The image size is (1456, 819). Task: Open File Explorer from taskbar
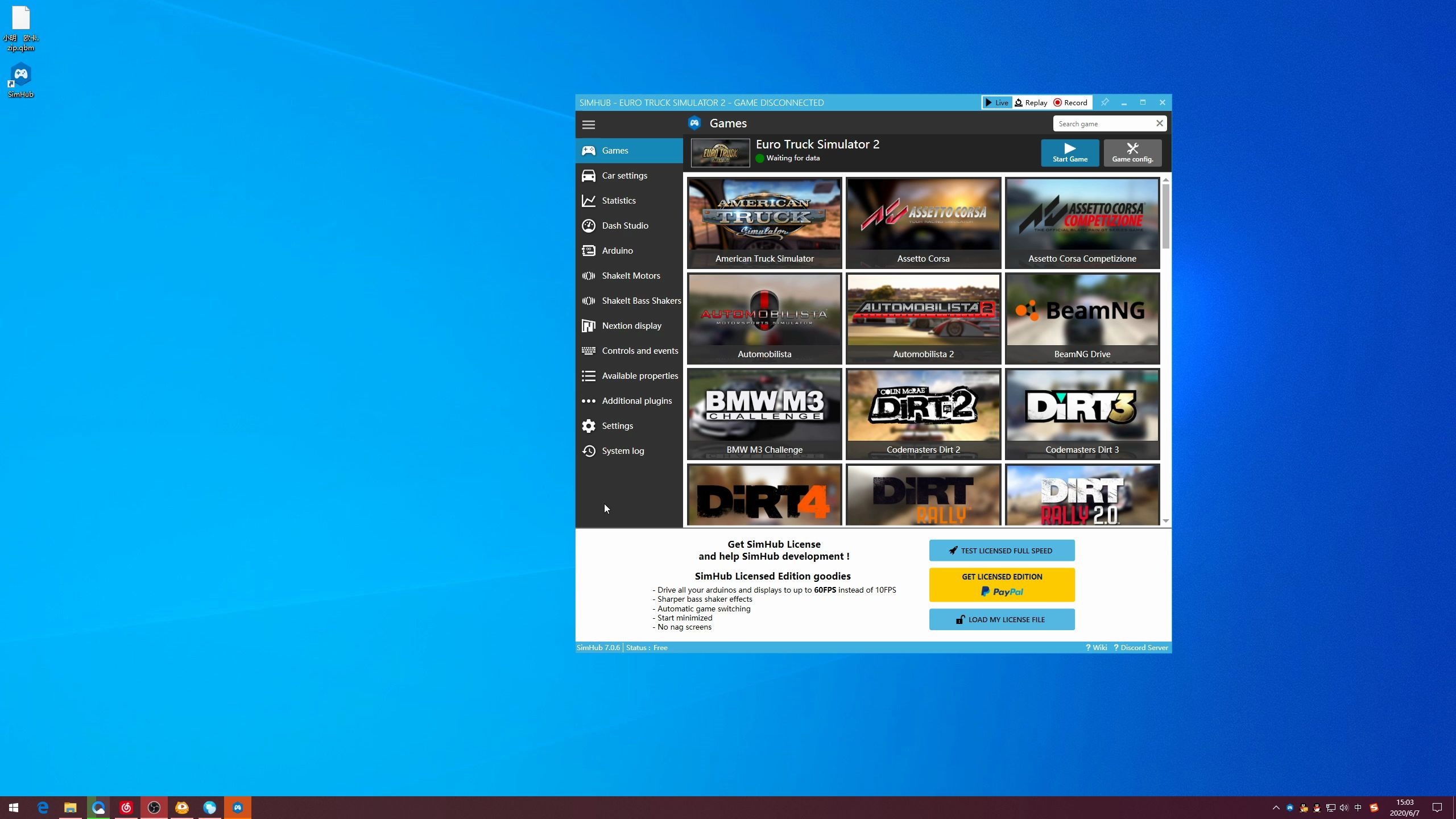pyautogui.click(x=70, y=808)
